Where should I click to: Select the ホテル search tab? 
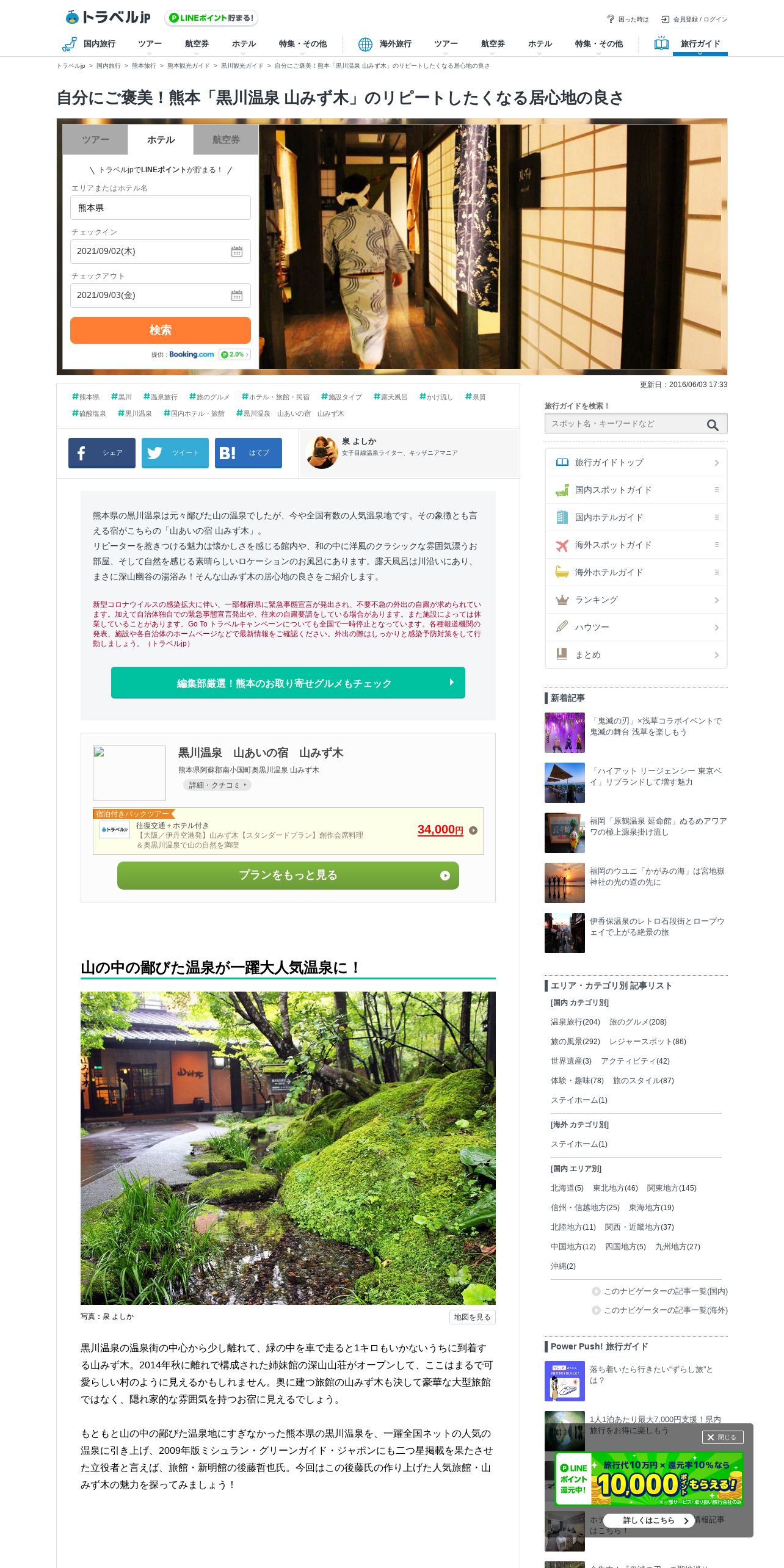(161, 140)
